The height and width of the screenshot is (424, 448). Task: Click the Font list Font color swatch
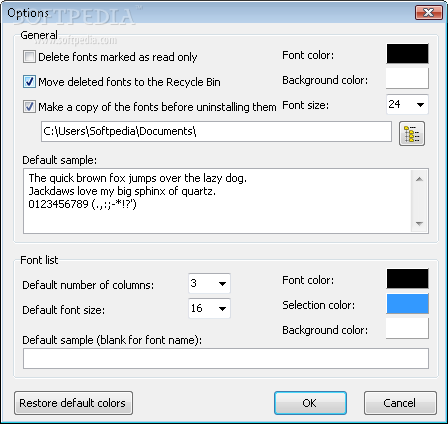coord(407,279)
